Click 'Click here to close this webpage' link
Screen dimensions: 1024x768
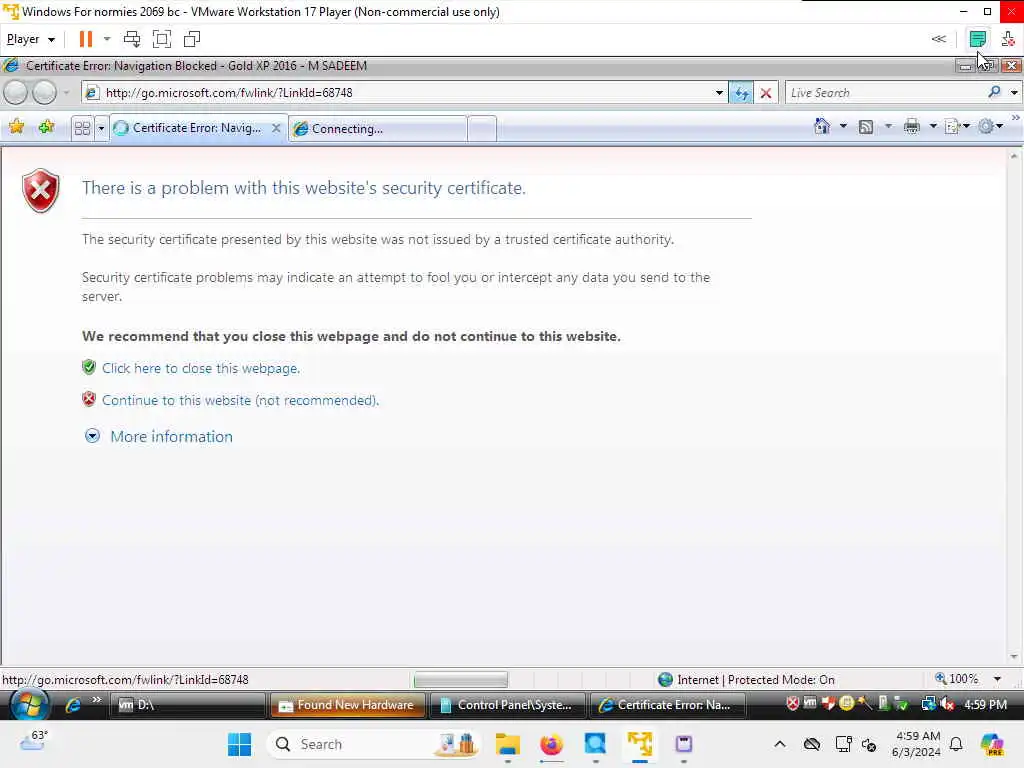point(201,368)
